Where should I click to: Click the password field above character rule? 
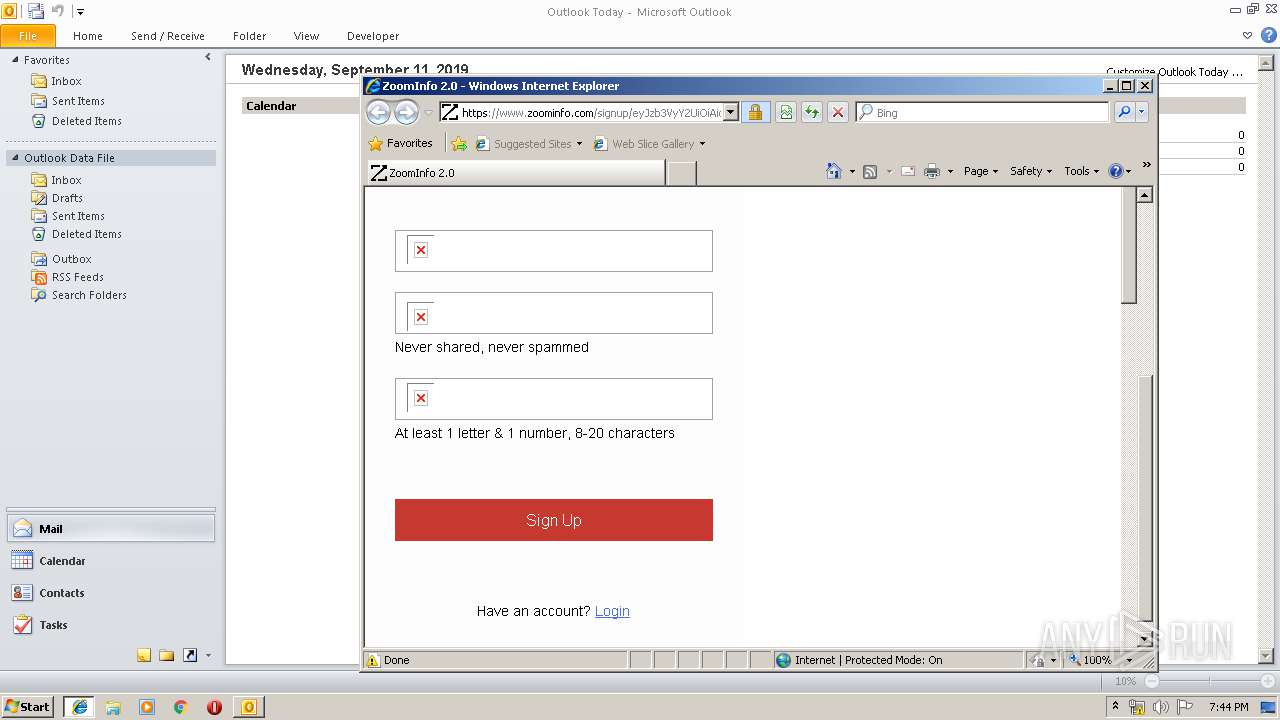point(554,399)
